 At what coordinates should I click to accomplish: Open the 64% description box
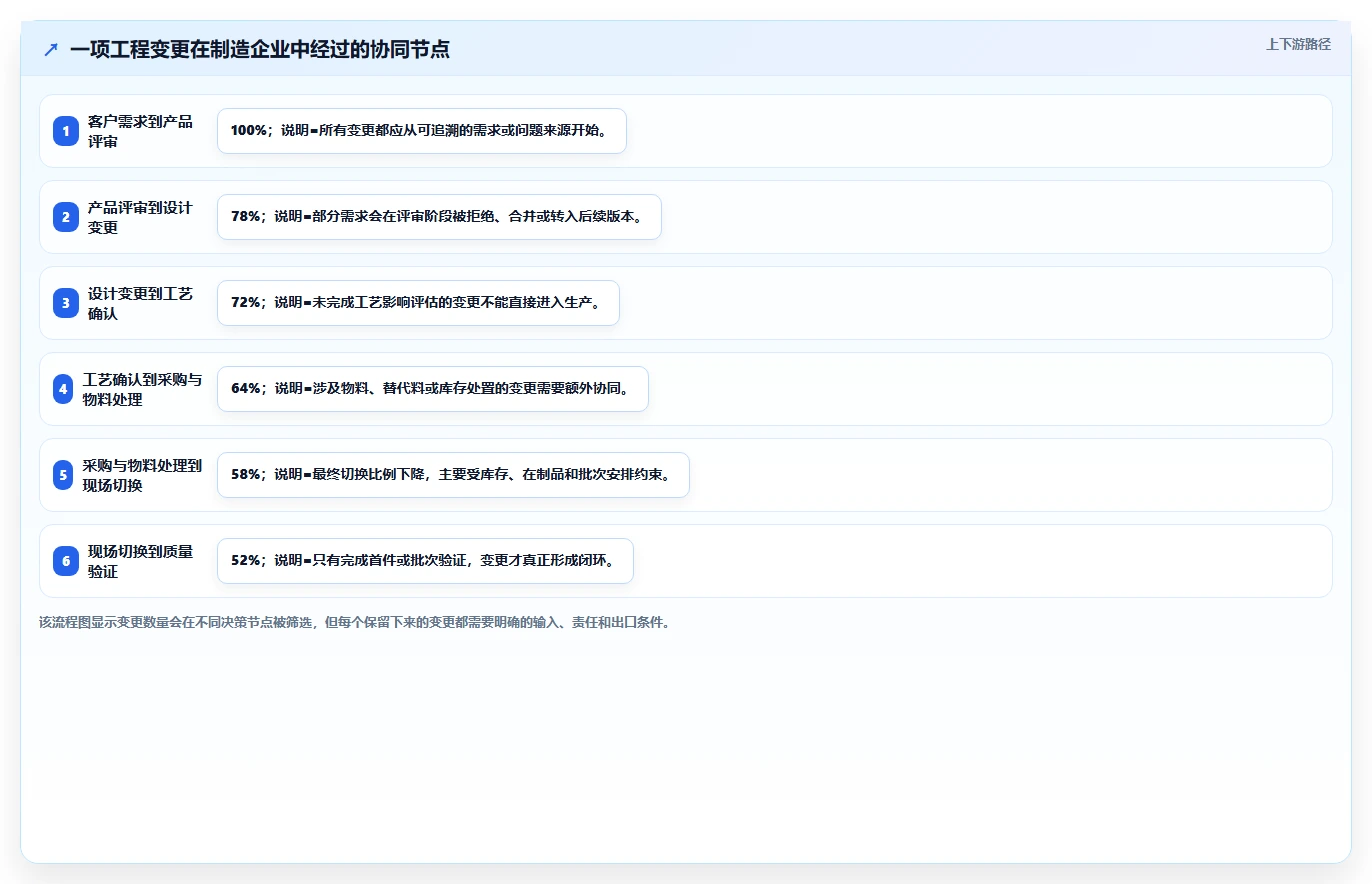(x=433, y=389)
